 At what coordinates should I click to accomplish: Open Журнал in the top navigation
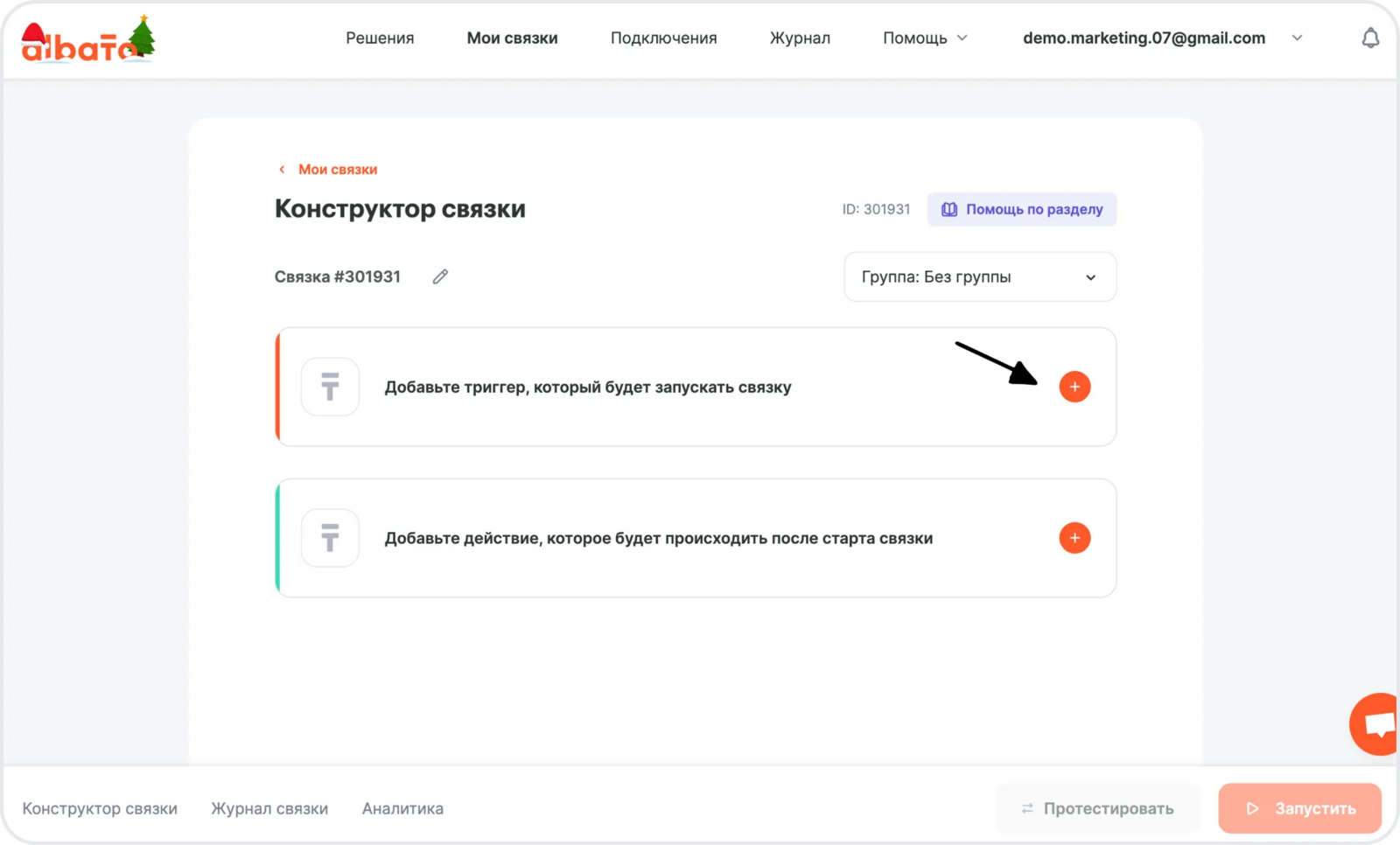coord(800,38)
